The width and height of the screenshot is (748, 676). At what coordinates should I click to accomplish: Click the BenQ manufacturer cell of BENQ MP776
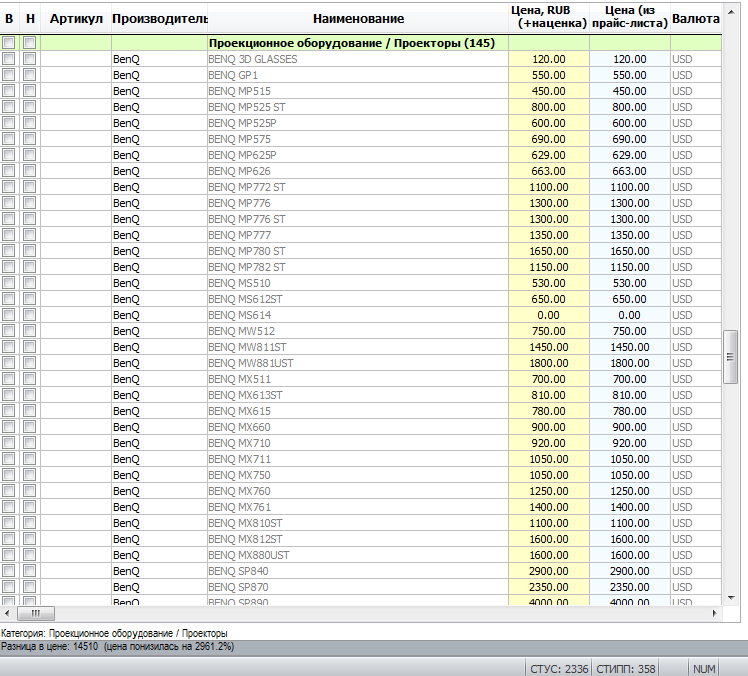159,203
